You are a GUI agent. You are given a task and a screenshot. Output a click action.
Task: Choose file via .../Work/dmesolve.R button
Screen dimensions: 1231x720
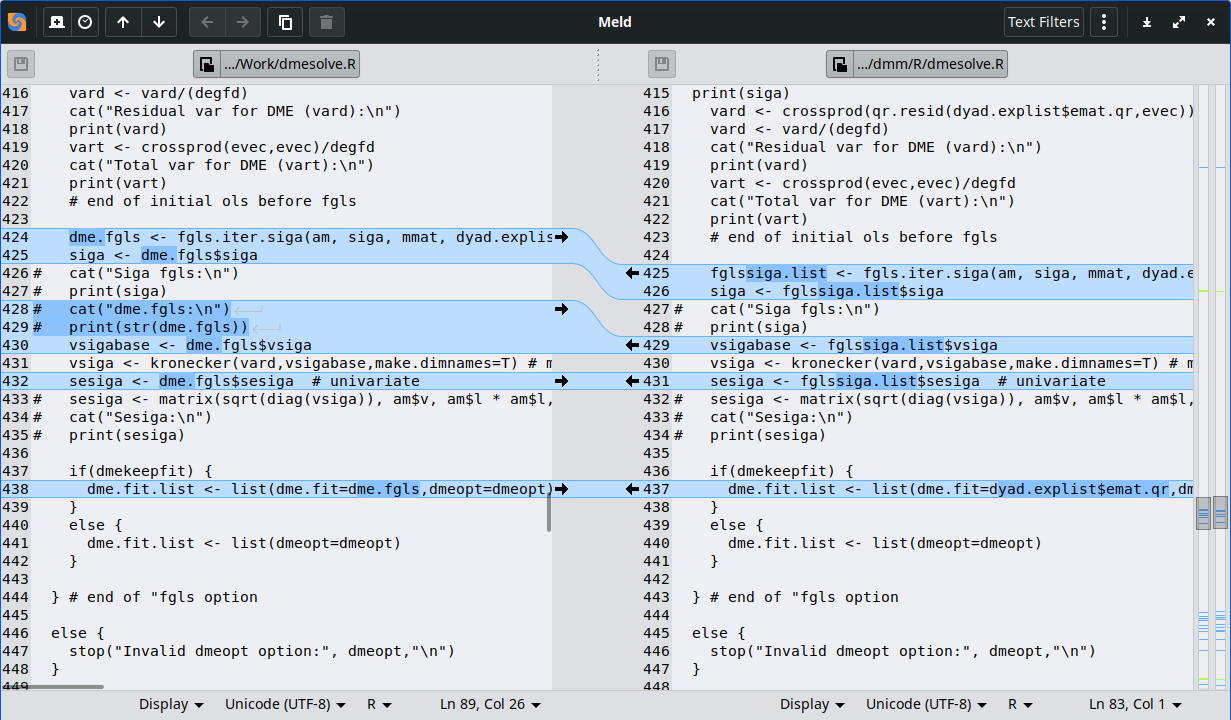tap(277, 65)
